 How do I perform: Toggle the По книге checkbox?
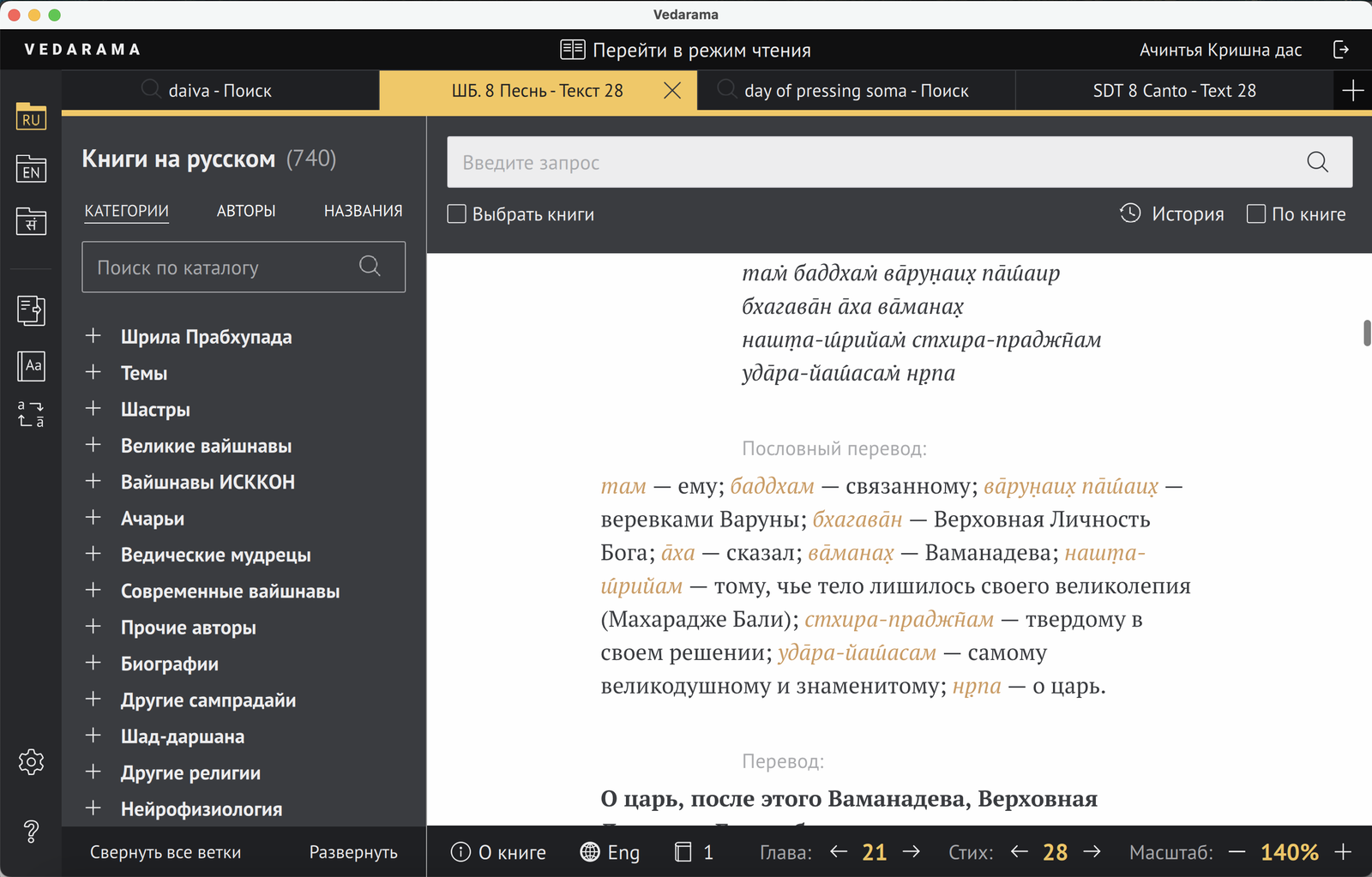pos(1256,214)
